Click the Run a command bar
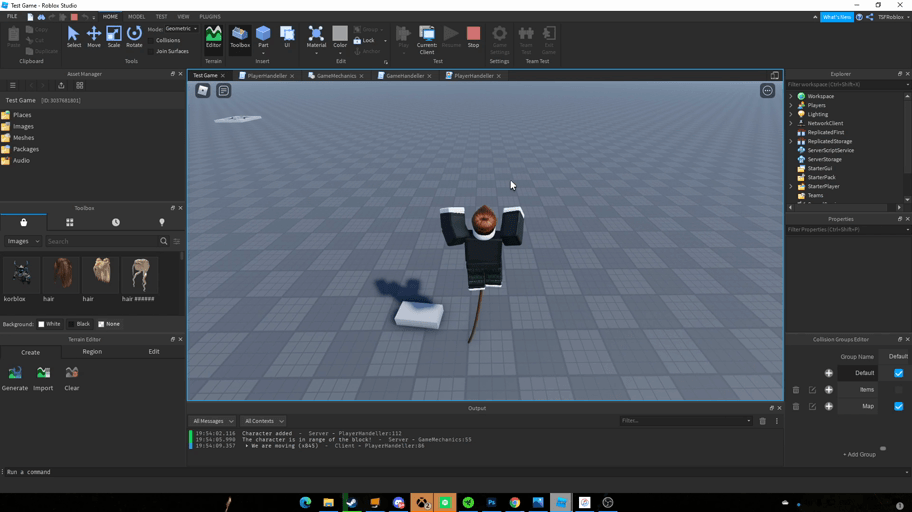The image size is (912, 512). click(x=454, y=472)
